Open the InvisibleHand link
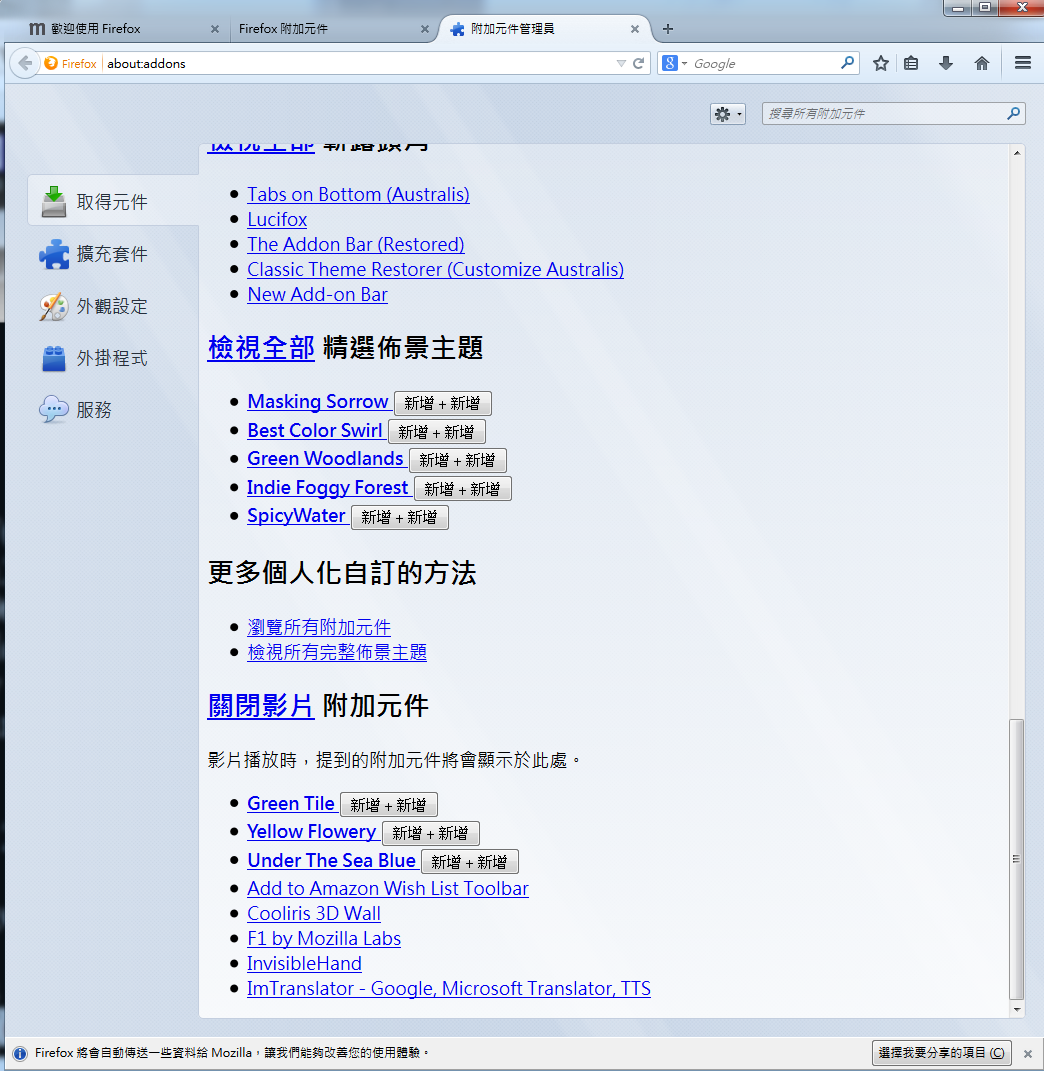Viewport: 1044px width, 1071px height. click(x=304, y=964)
